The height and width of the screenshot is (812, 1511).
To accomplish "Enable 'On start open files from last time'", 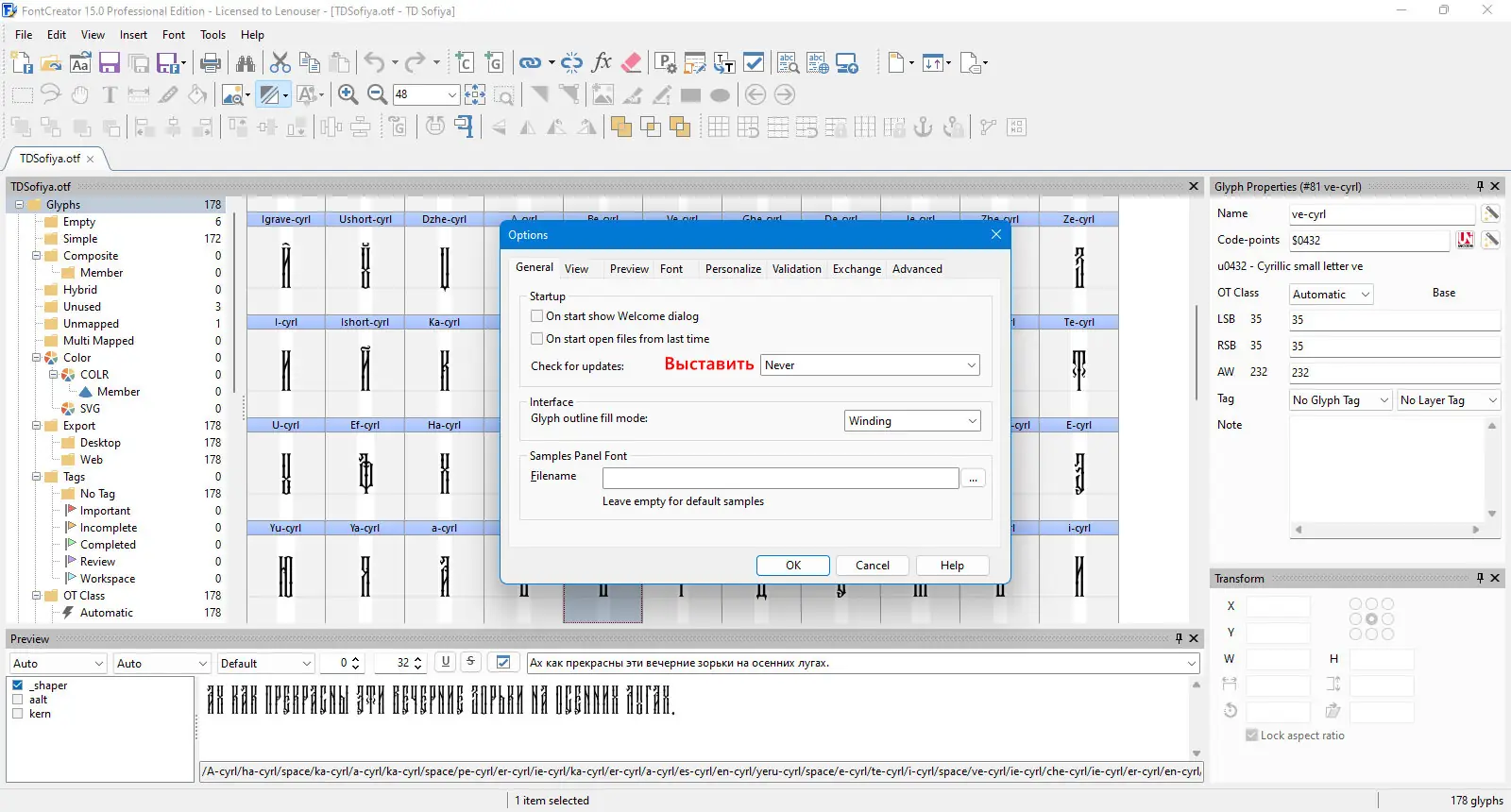I will [536, 339].
